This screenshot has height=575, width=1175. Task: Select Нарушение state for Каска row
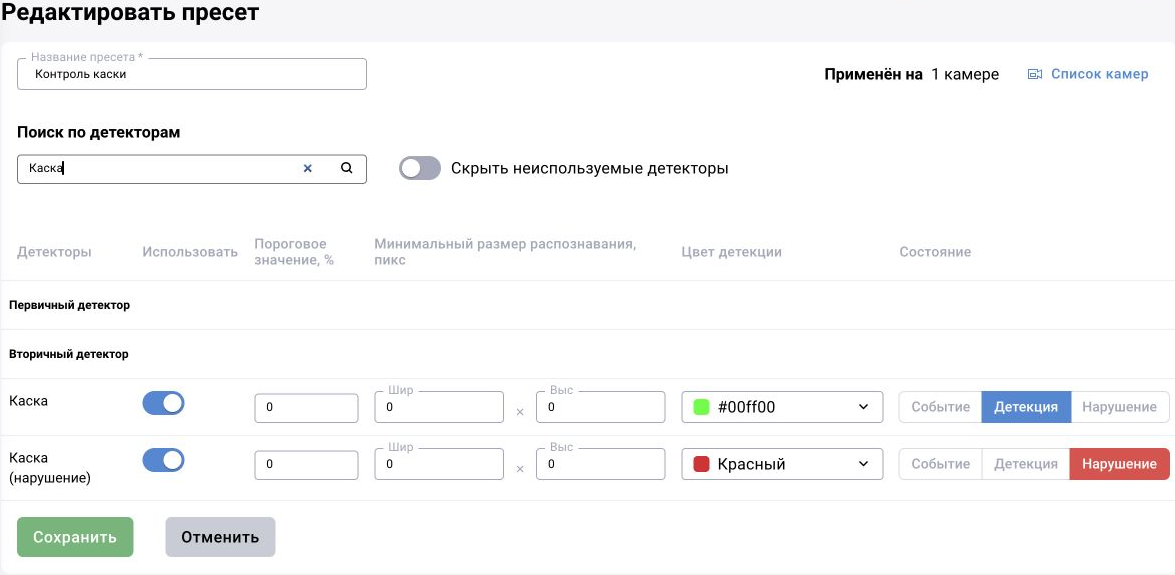click(1120, 407)
